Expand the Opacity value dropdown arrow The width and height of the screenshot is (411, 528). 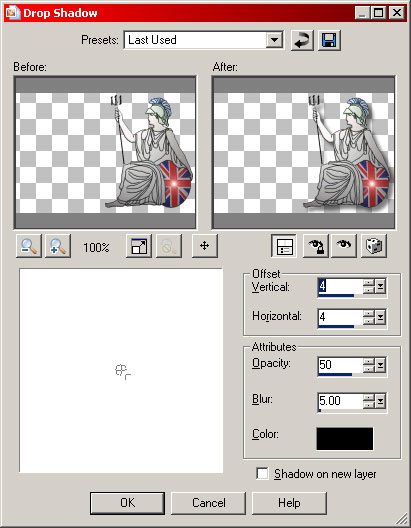click(381, 365)
